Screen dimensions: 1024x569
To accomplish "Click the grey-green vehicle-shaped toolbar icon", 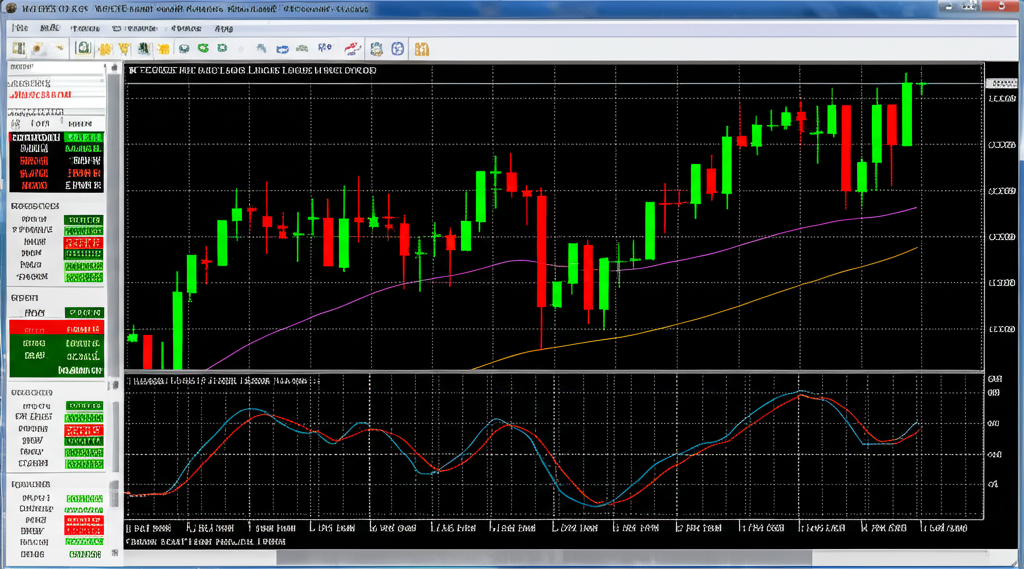I will [302, 49].
